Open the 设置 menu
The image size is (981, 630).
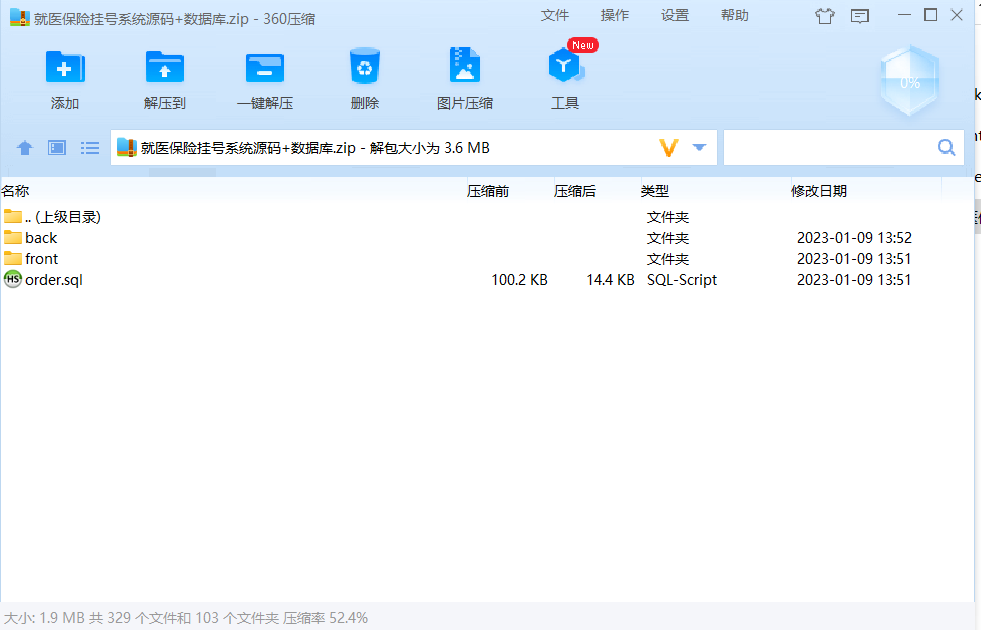pyautogui.click(x=675, y=15)
